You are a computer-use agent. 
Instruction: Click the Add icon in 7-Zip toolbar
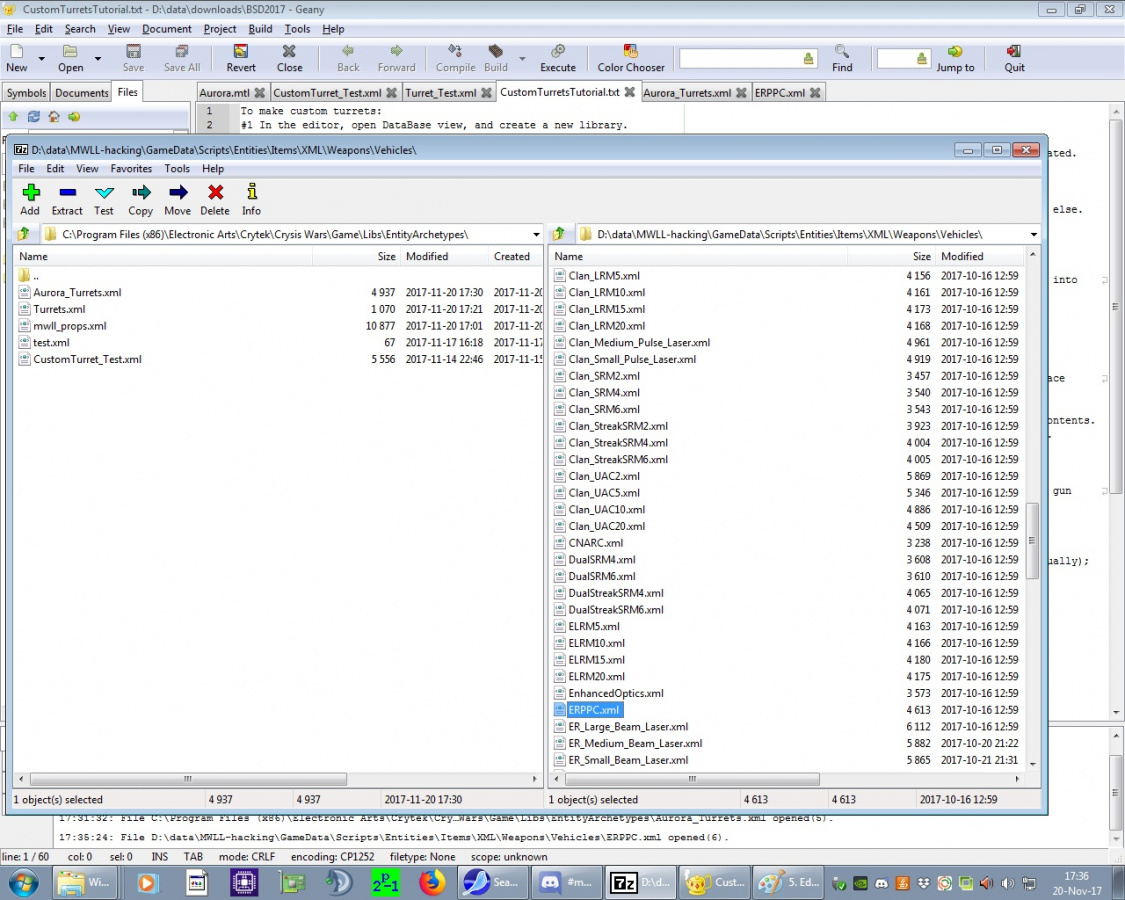[30, 193]
